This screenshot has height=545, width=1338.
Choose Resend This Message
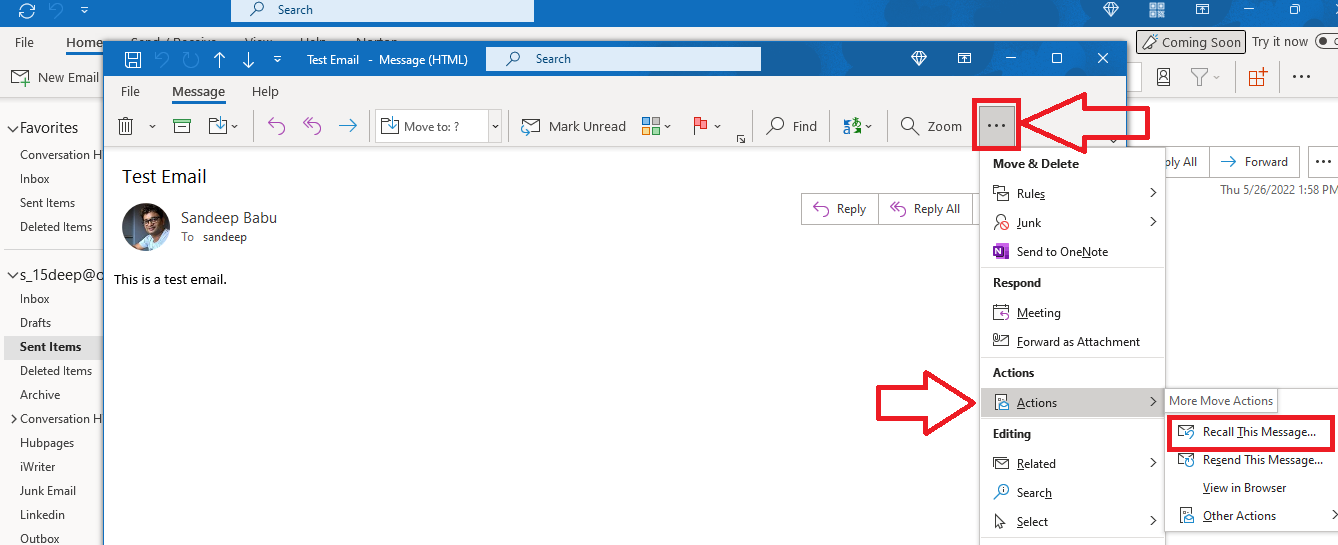coord(1253,460)
